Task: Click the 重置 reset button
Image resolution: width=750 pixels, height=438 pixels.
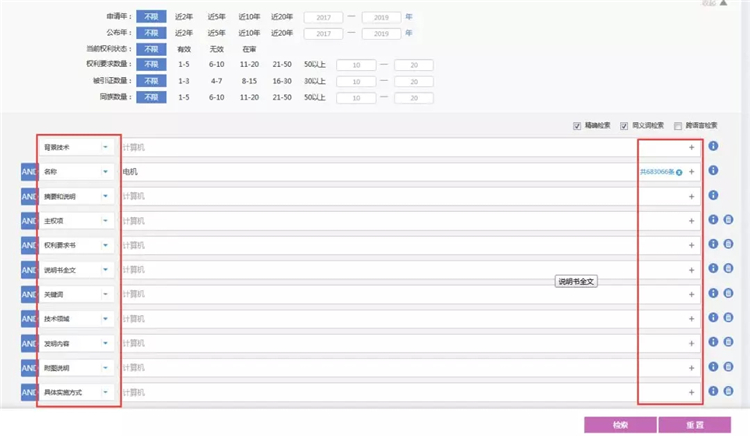Action: (694, 425)
